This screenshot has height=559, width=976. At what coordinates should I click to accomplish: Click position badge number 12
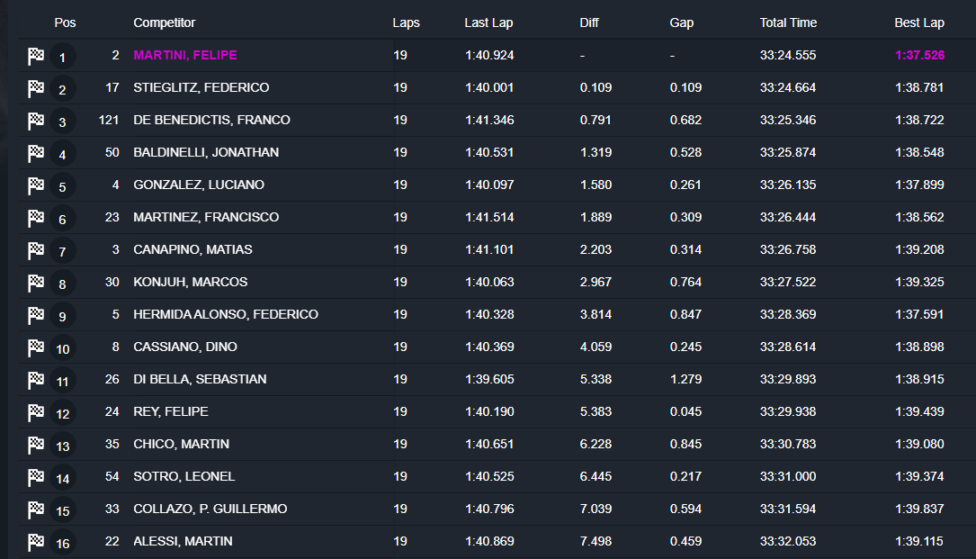(x=63, y=414)
